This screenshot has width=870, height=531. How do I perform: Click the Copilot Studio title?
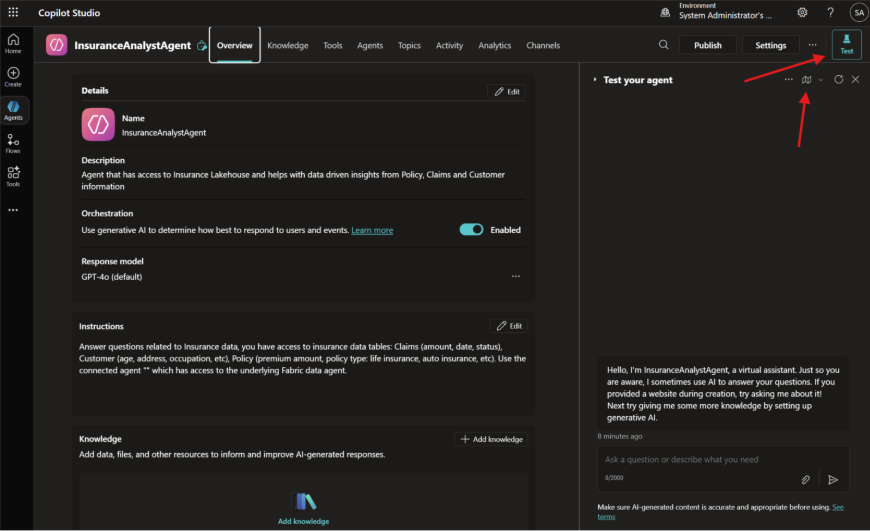coord(69,13)
